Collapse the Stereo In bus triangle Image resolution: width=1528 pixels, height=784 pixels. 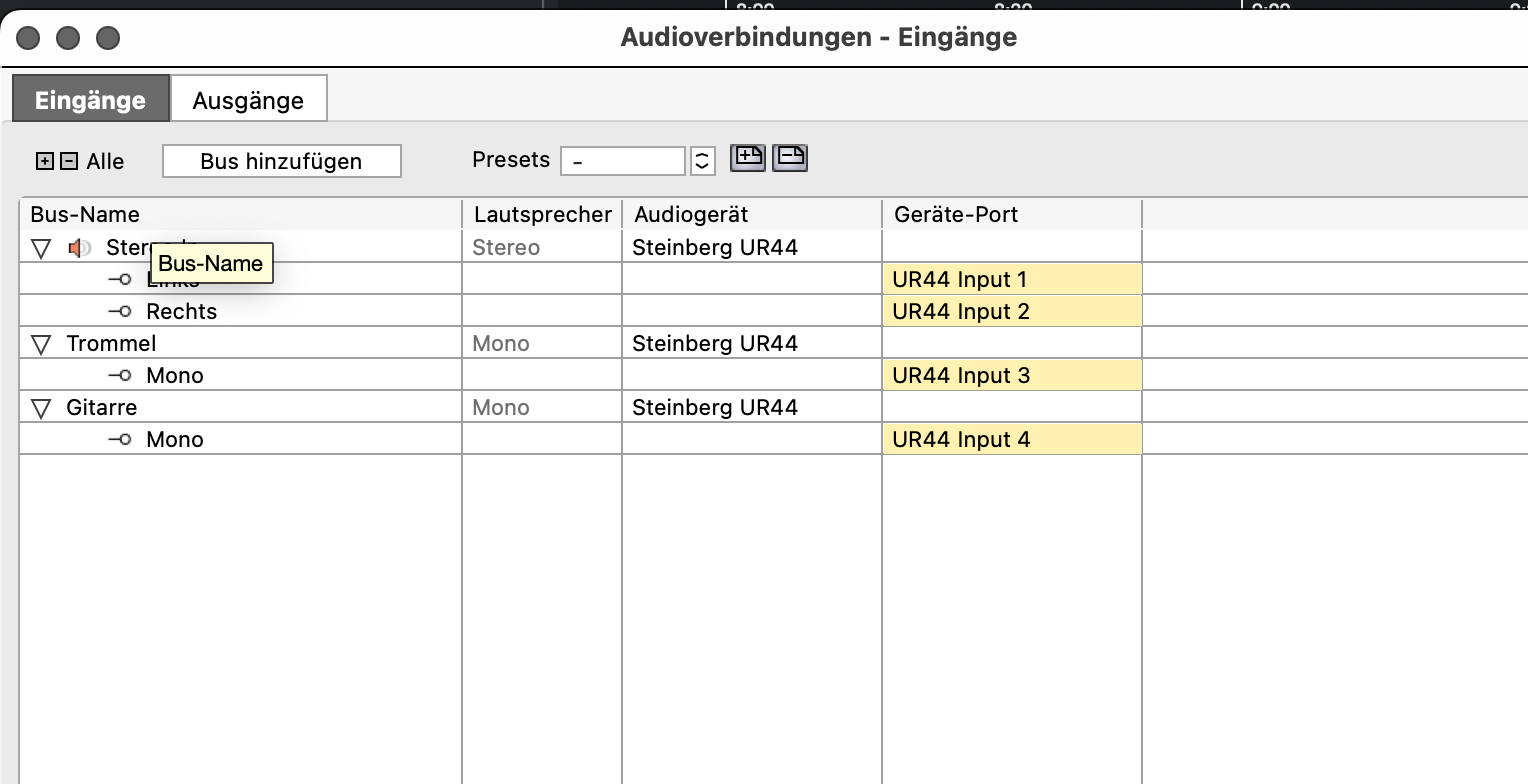tap(41, 248)
